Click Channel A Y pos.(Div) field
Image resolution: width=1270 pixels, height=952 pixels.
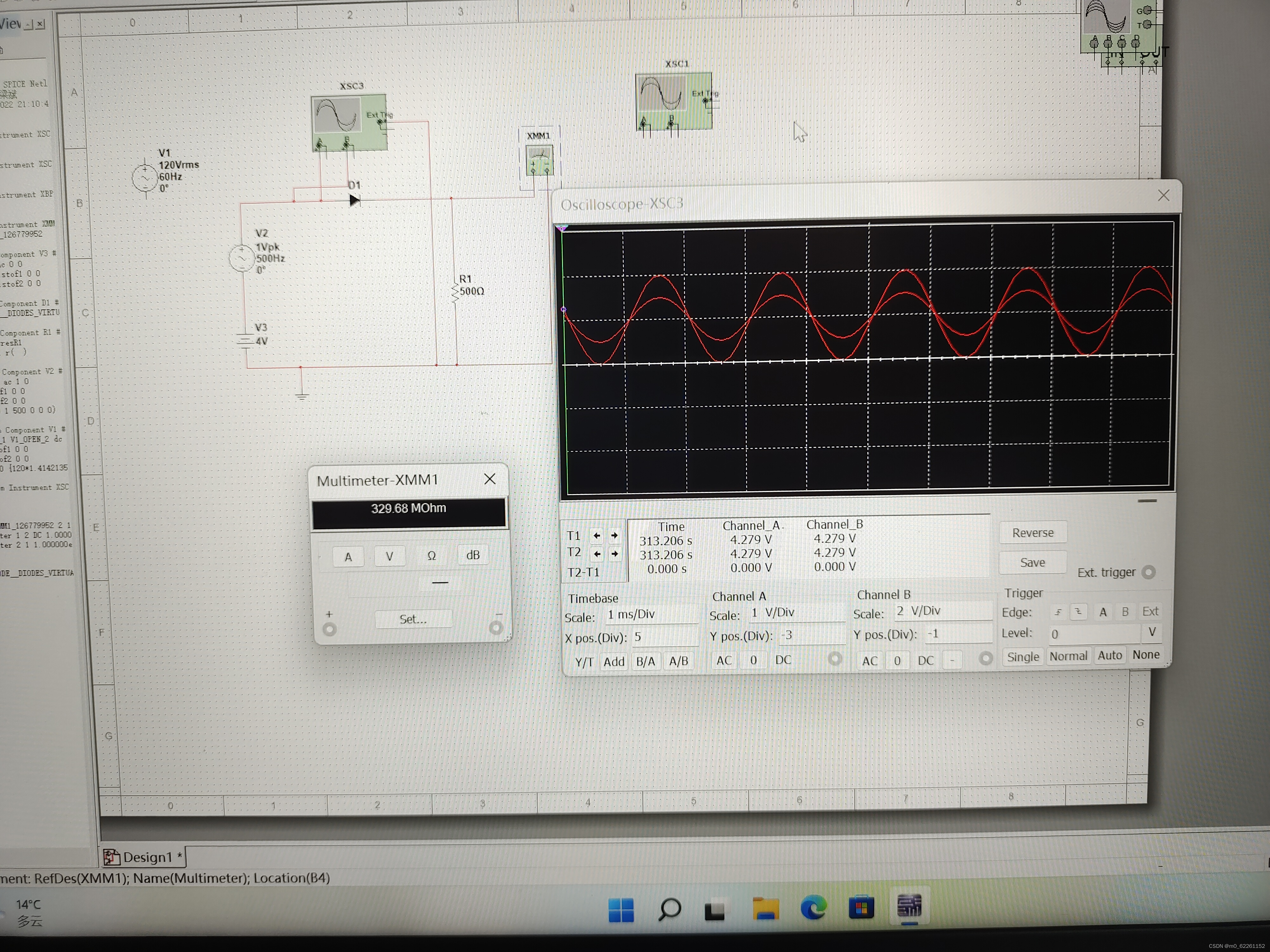(811, 636)
